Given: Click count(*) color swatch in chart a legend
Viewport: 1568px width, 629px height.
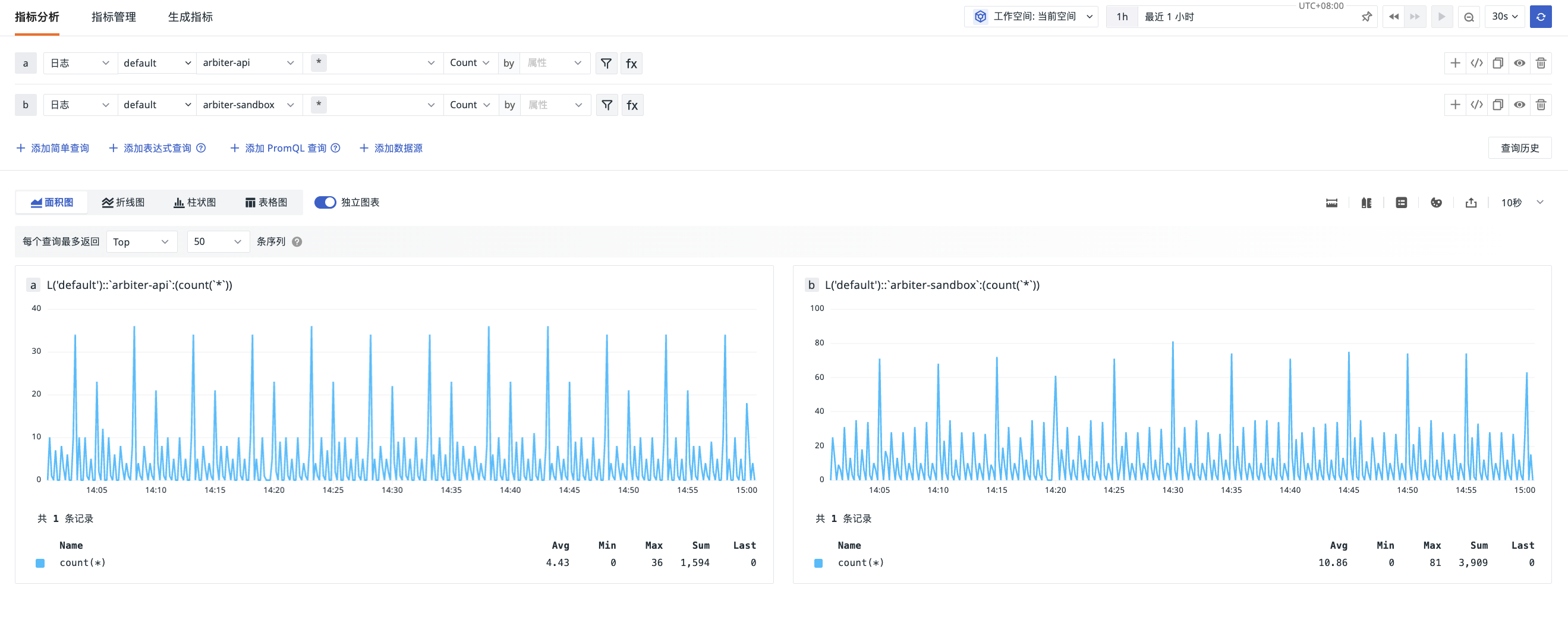Looking at the screenshot, I should point(40,564).
